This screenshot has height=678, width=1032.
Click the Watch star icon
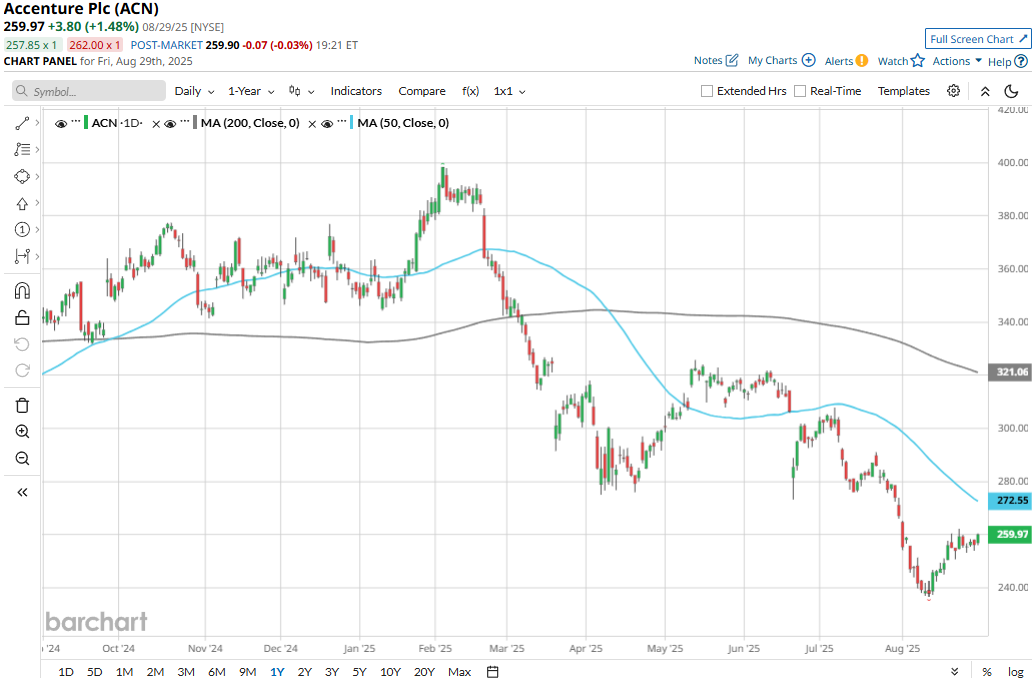(917, 61)
